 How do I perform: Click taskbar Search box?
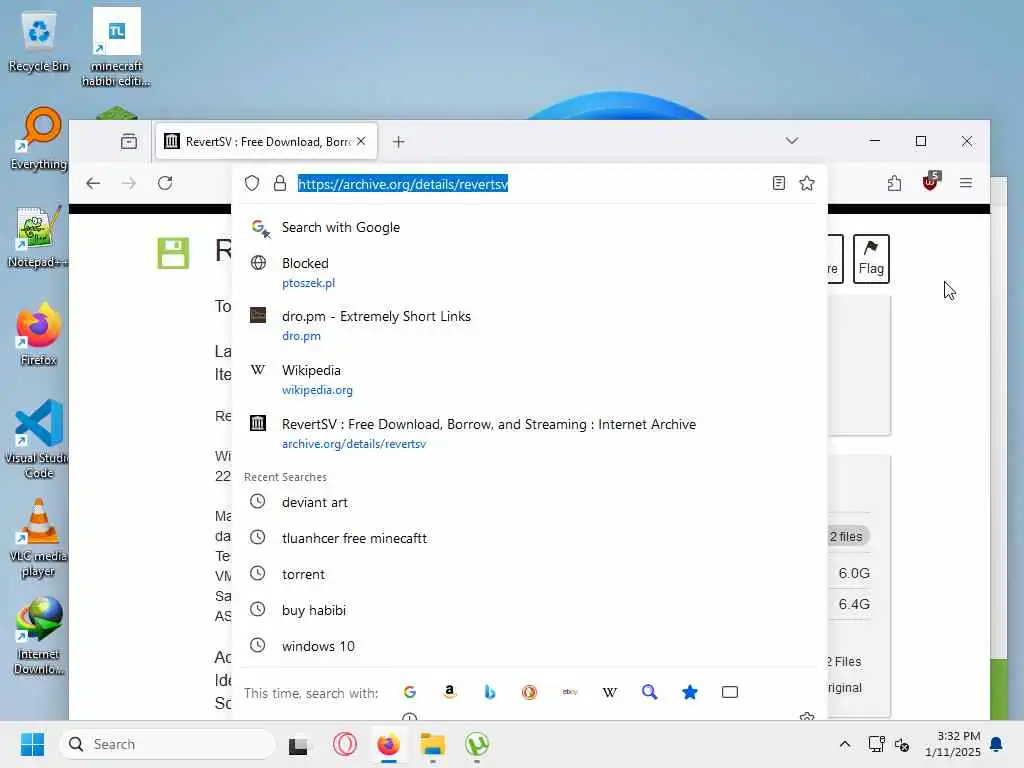click(167, 744)
